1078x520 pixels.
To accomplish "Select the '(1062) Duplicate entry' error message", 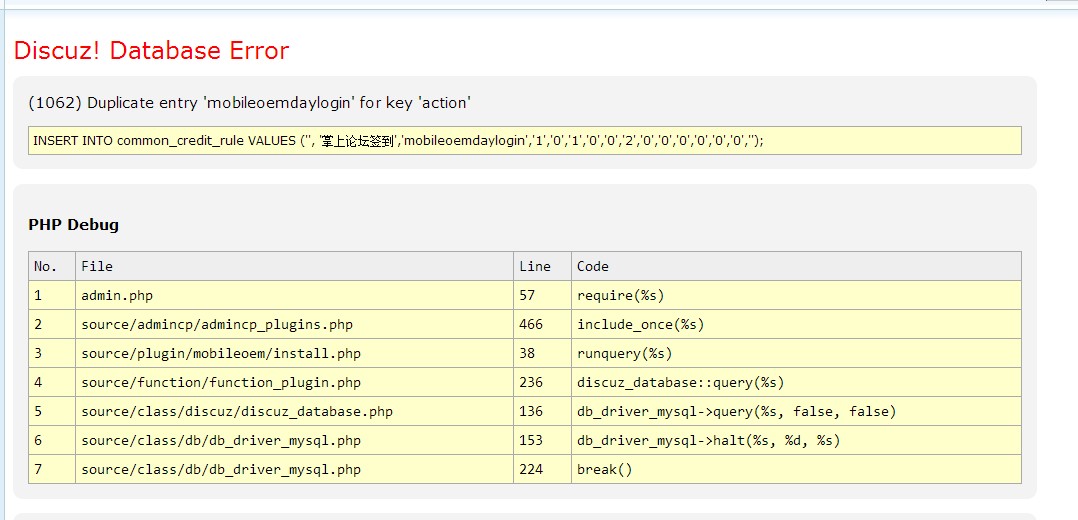I will tap(250, 103).
